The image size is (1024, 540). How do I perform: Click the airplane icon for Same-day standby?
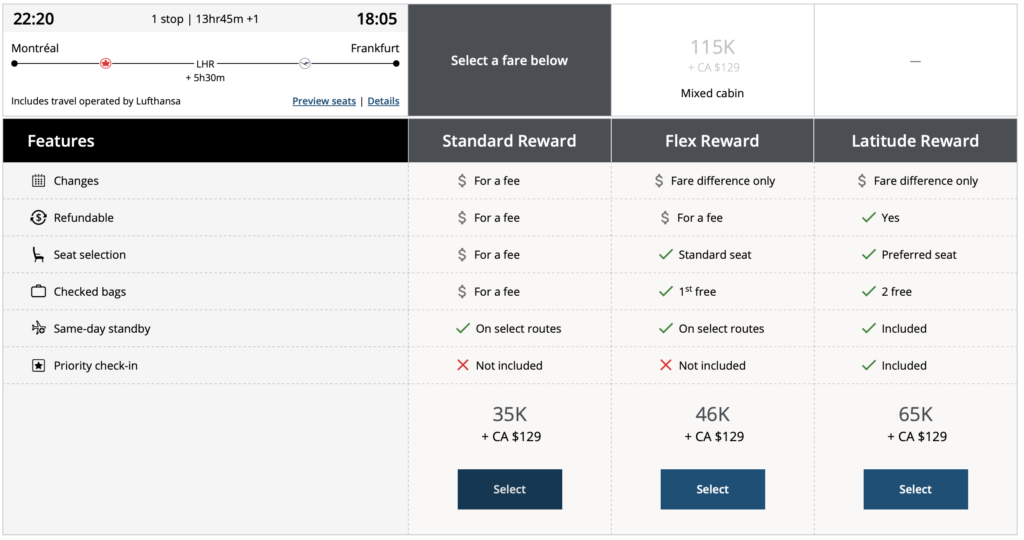[x=38, y=328]
